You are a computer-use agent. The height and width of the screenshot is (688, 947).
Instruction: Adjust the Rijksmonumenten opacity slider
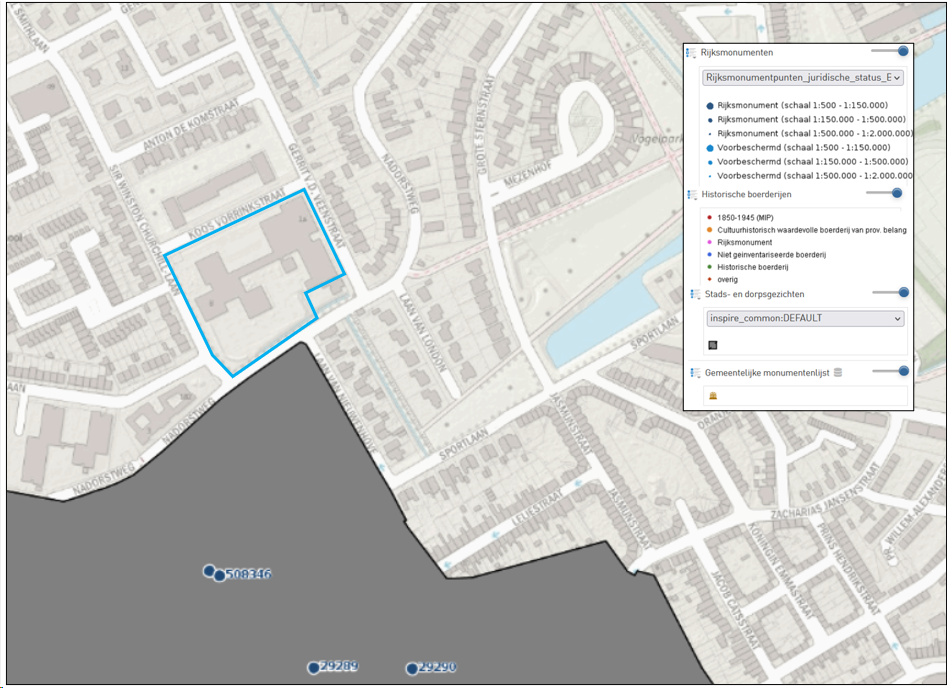coord(890,51)
